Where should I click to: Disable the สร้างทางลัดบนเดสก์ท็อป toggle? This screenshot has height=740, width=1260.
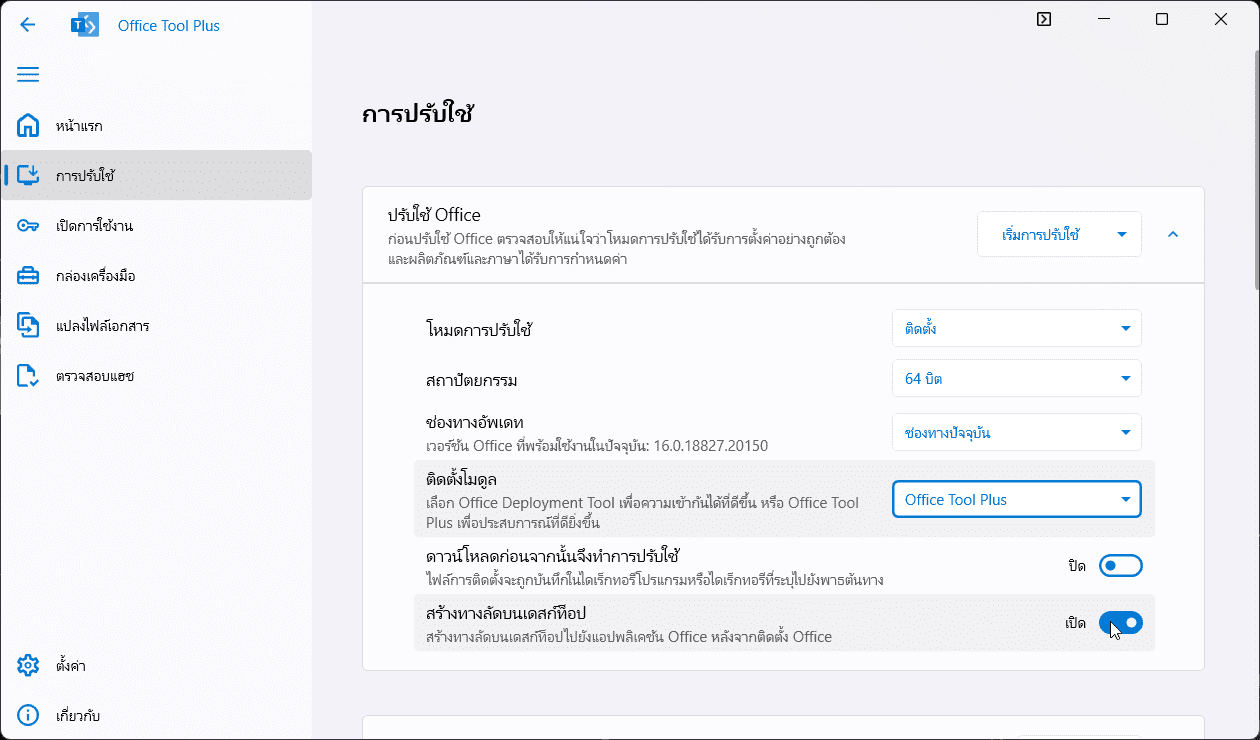(1121, 623)
